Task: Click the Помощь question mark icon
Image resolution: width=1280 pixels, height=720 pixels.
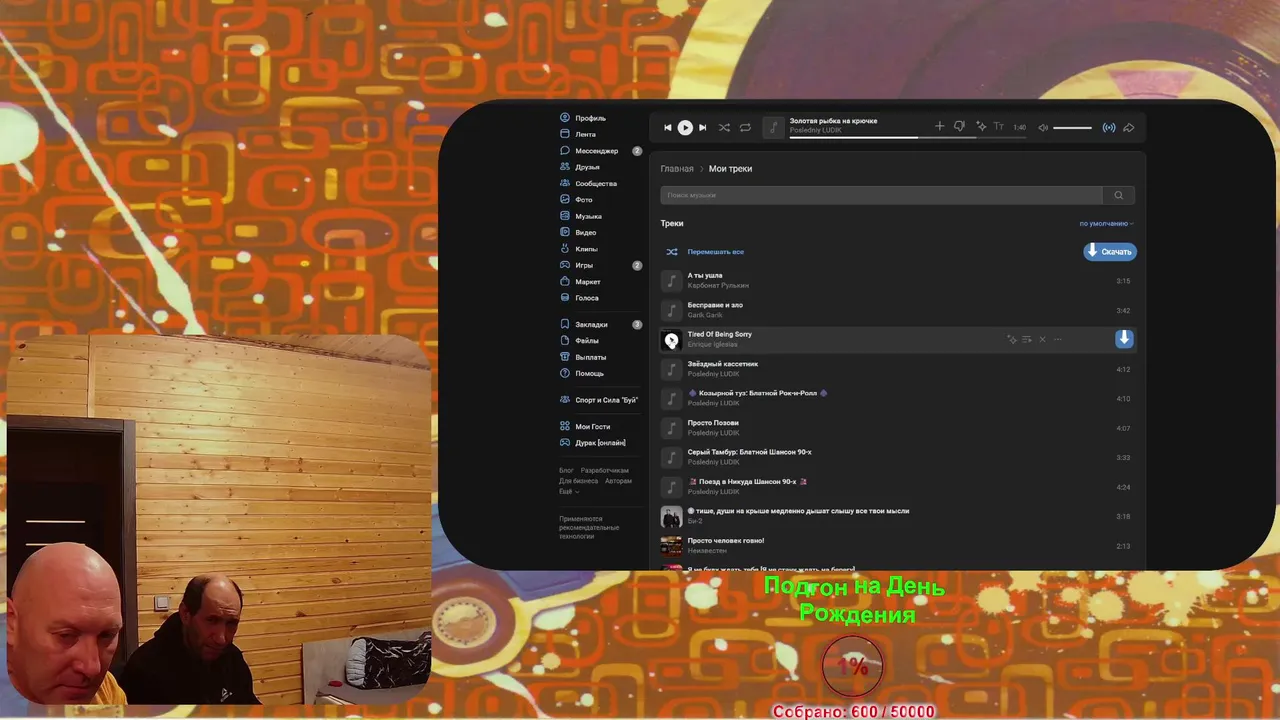Action: pos(565,373)
